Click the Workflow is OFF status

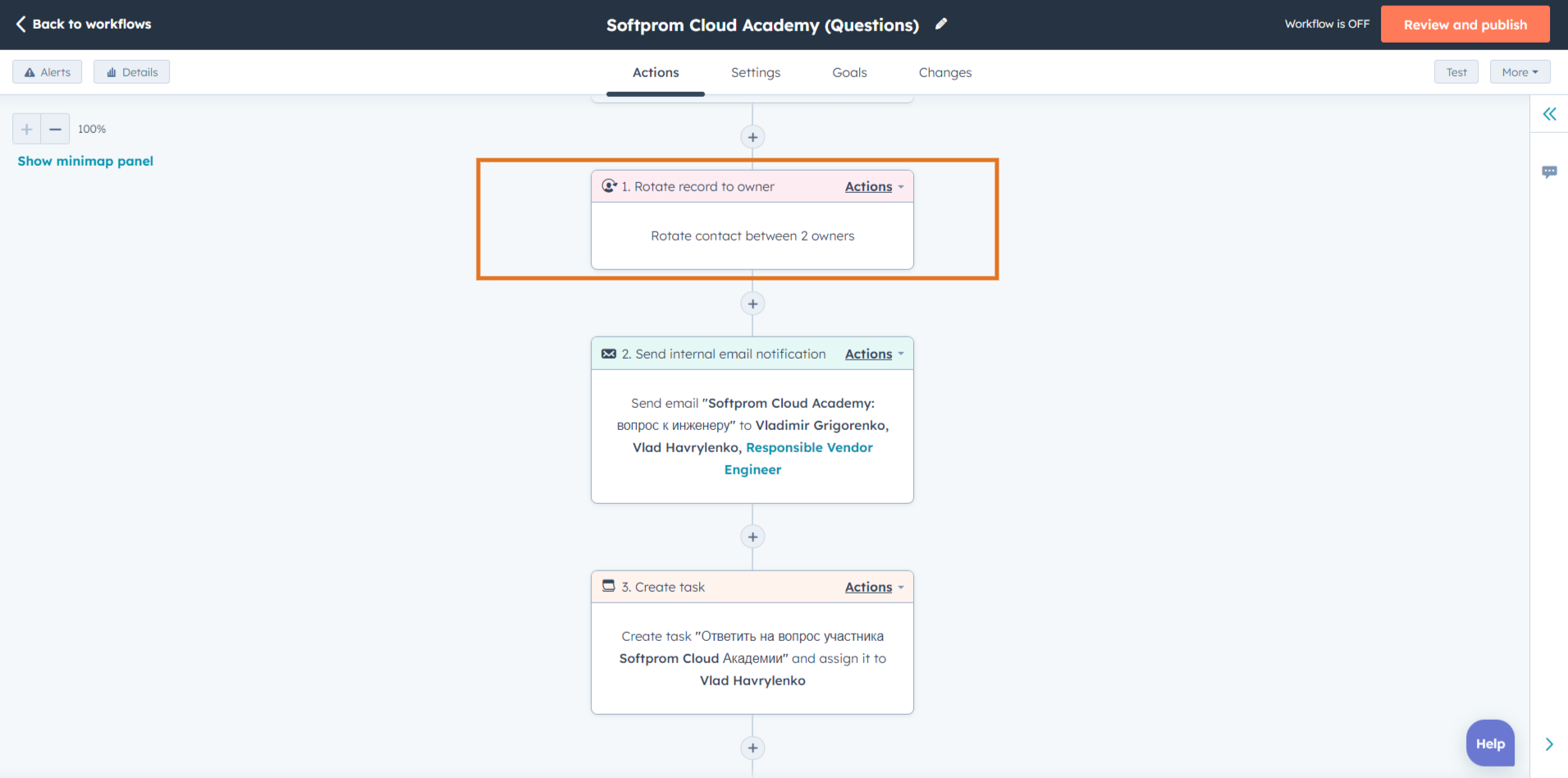[1327, 24]
